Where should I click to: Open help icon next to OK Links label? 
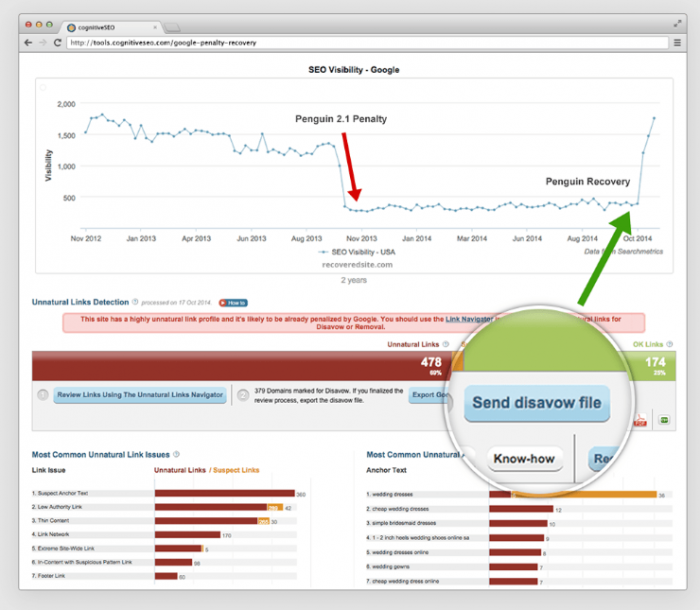point(669,344)
